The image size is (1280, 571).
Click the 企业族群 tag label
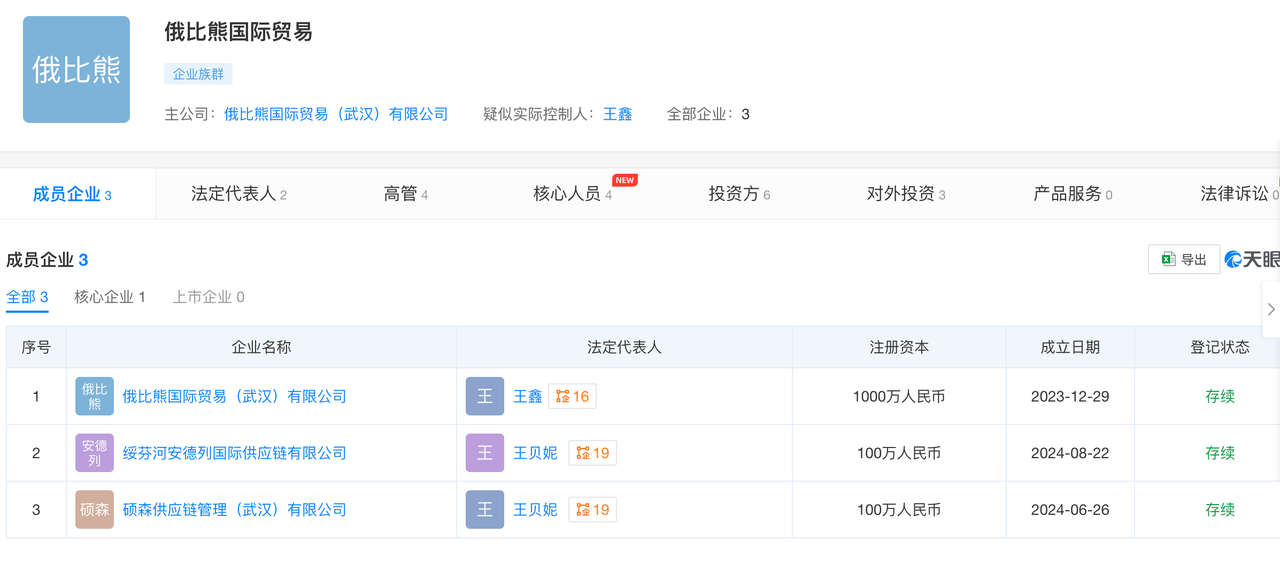click(198, 74)
